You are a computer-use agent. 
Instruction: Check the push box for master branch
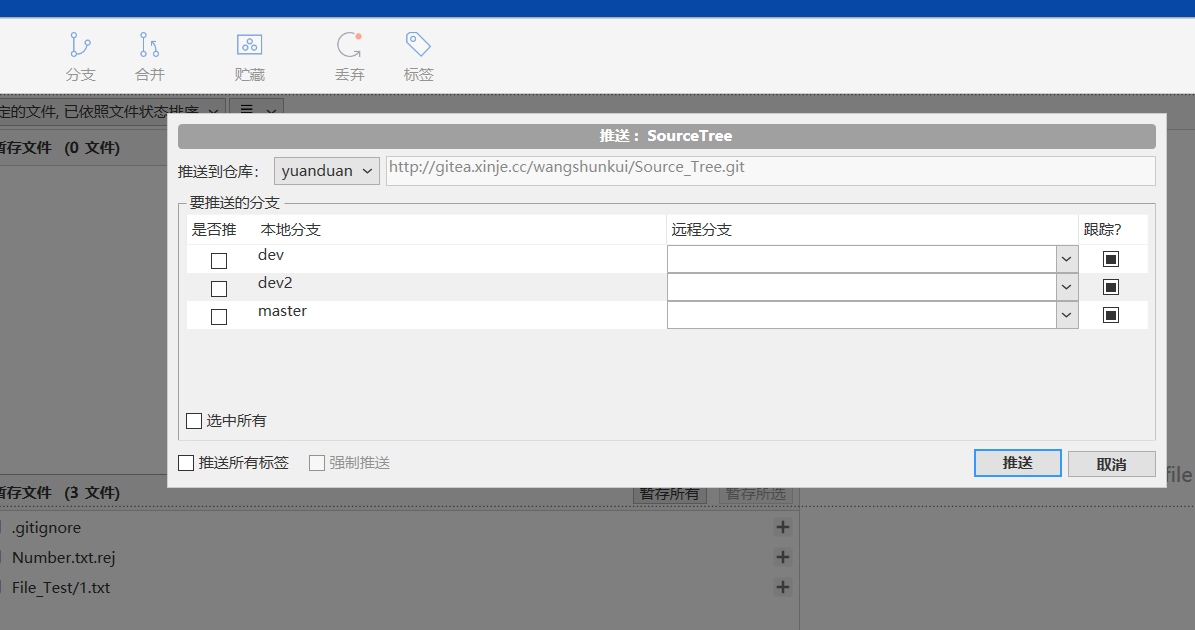click(x=219, y=317)
